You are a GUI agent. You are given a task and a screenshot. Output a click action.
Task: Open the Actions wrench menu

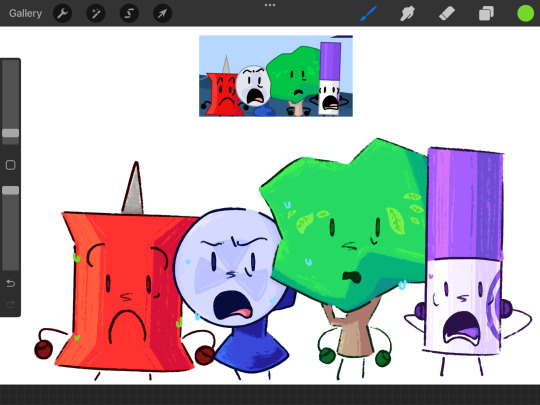62,13
